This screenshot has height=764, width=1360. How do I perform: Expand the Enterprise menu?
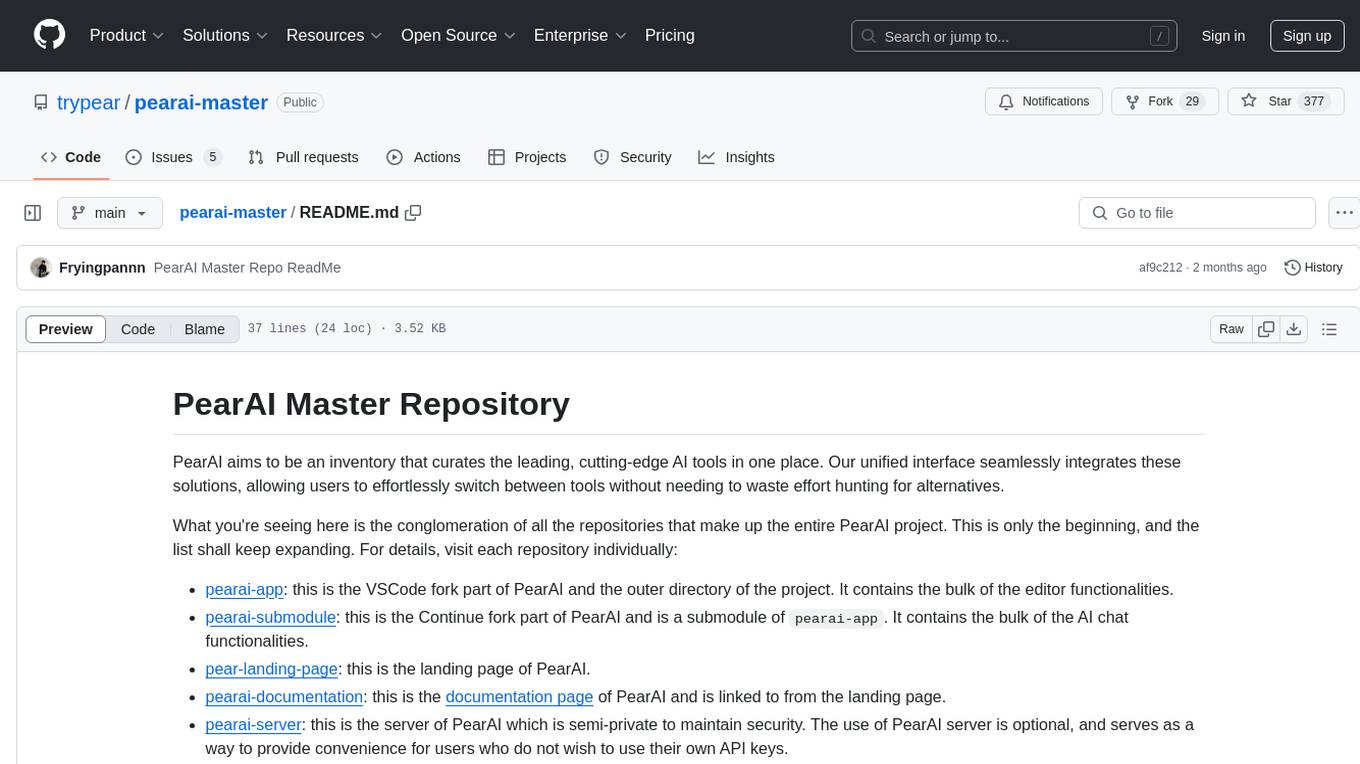tap(580, 35)
